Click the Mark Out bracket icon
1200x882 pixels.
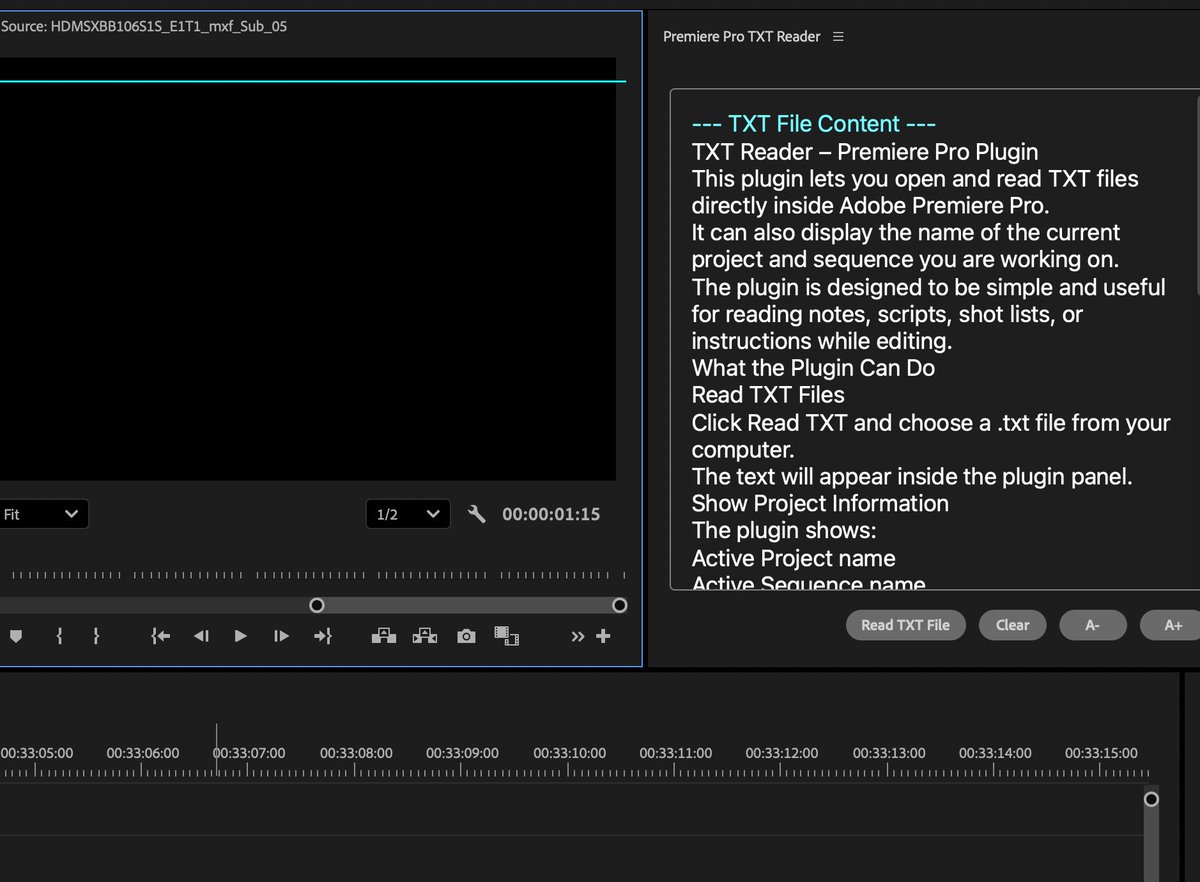[96, 636]
